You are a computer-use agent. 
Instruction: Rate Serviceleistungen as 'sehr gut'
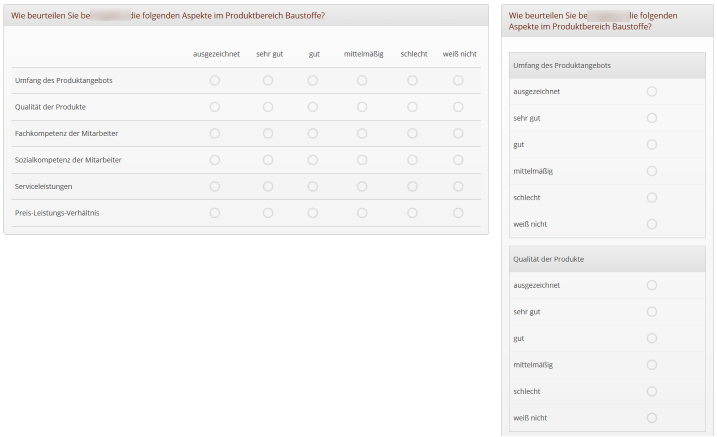[x=268, y=186]
